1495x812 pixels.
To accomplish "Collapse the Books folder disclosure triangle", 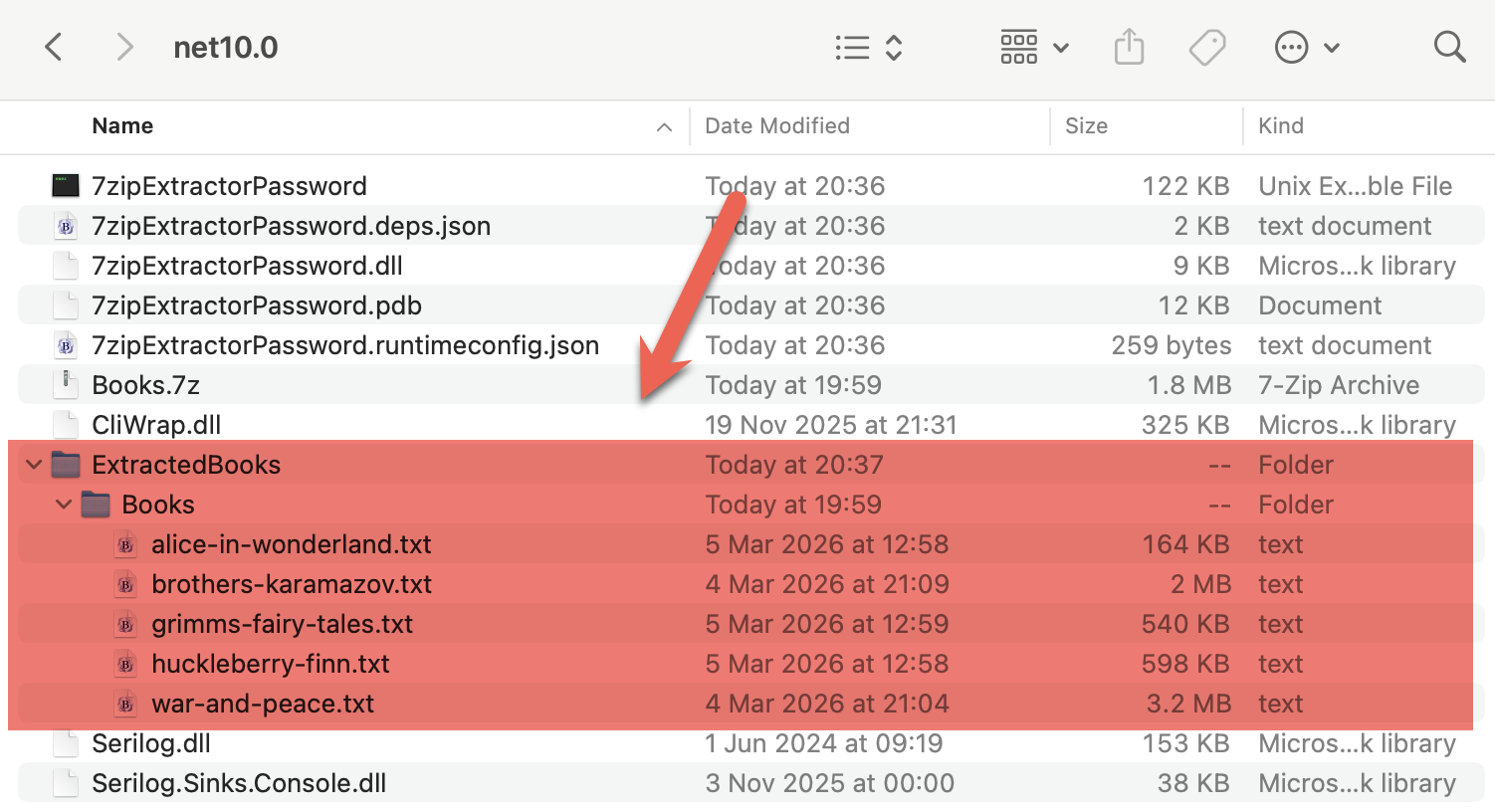I will (x=64, y=505).
